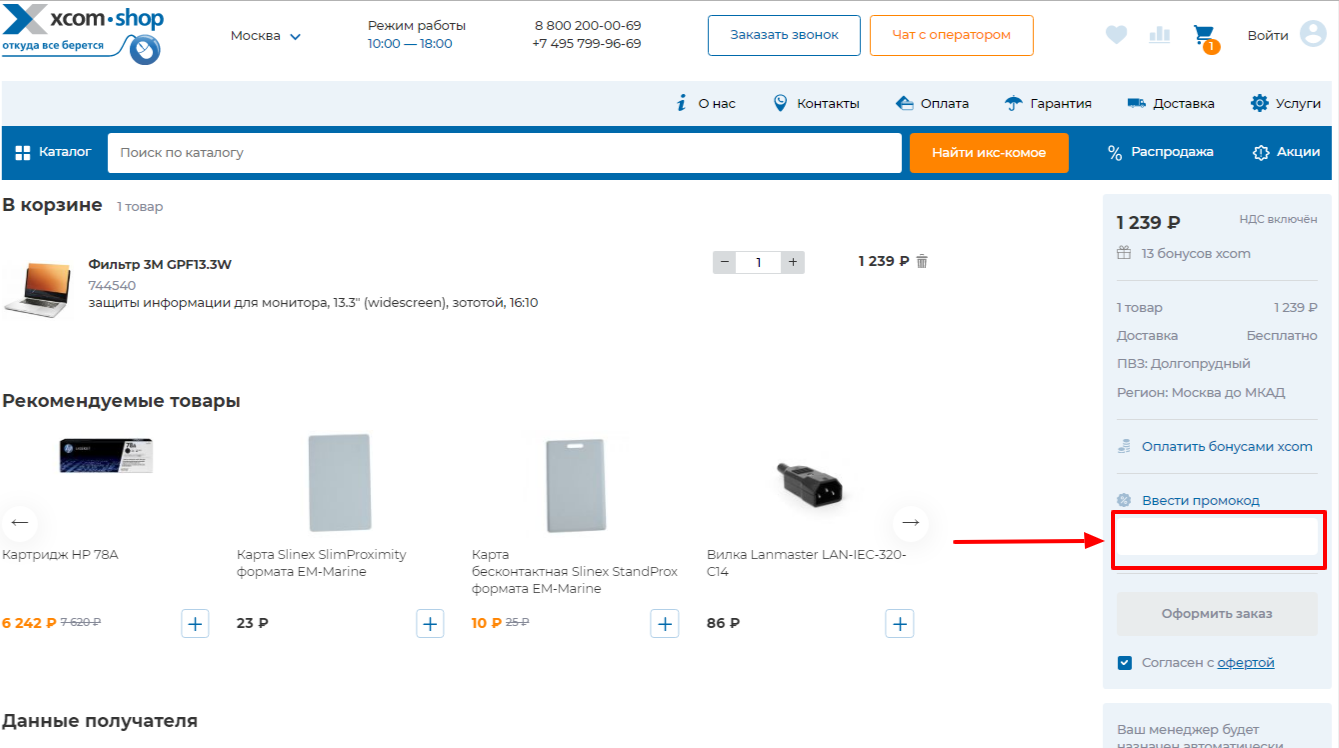Screen dimensions: 1339x748
Task: Delete Фильтр 3M item with trash icon
Action: tap(922, 261)
